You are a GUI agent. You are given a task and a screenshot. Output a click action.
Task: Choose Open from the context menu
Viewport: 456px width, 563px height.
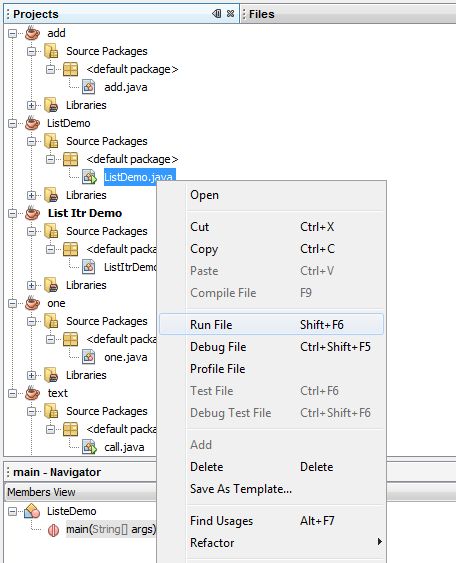tap(271, 195)
